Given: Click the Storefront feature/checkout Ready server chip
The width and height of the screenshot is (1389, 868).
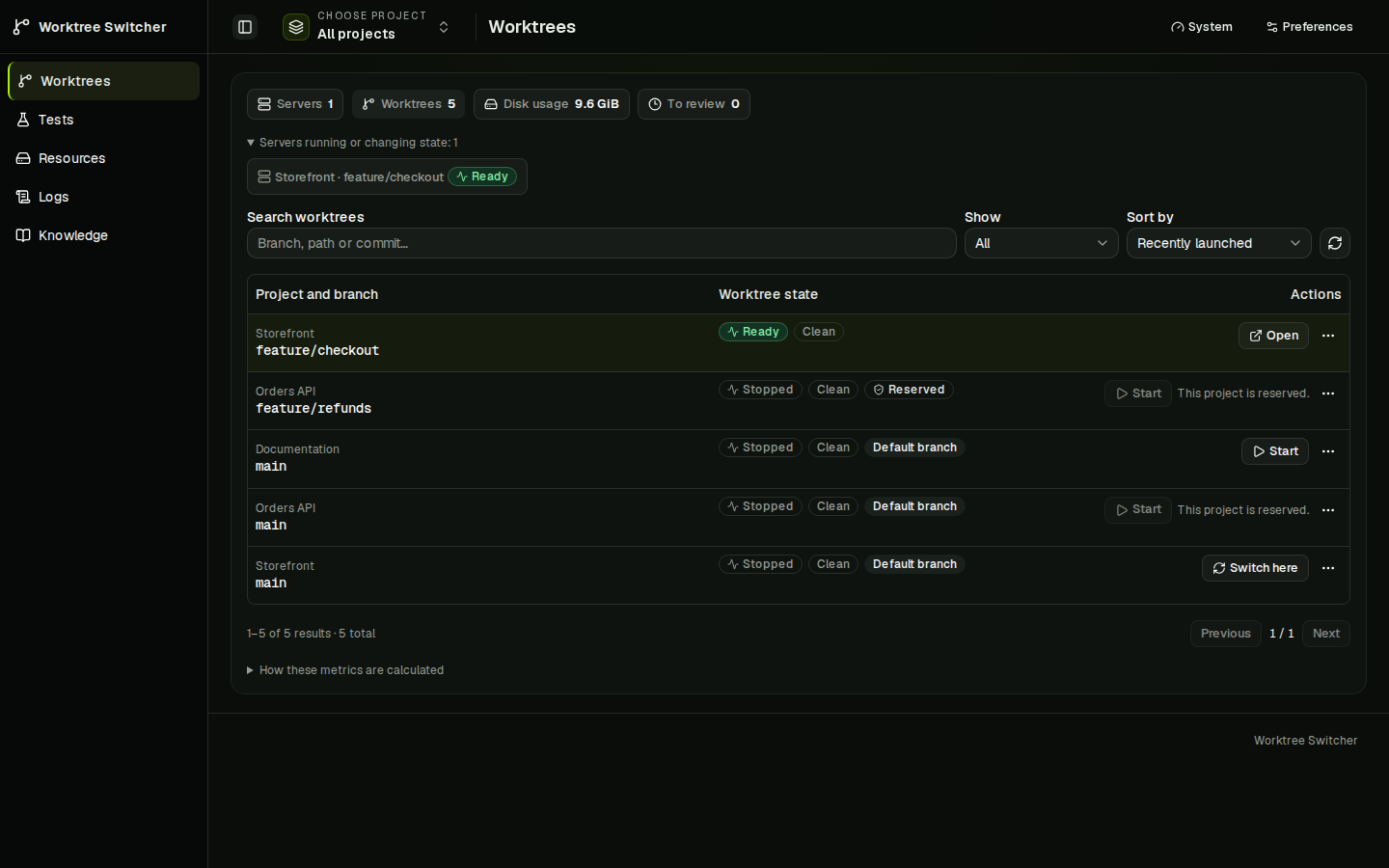Looking at the screenshot, I should [x=387, y=176].
